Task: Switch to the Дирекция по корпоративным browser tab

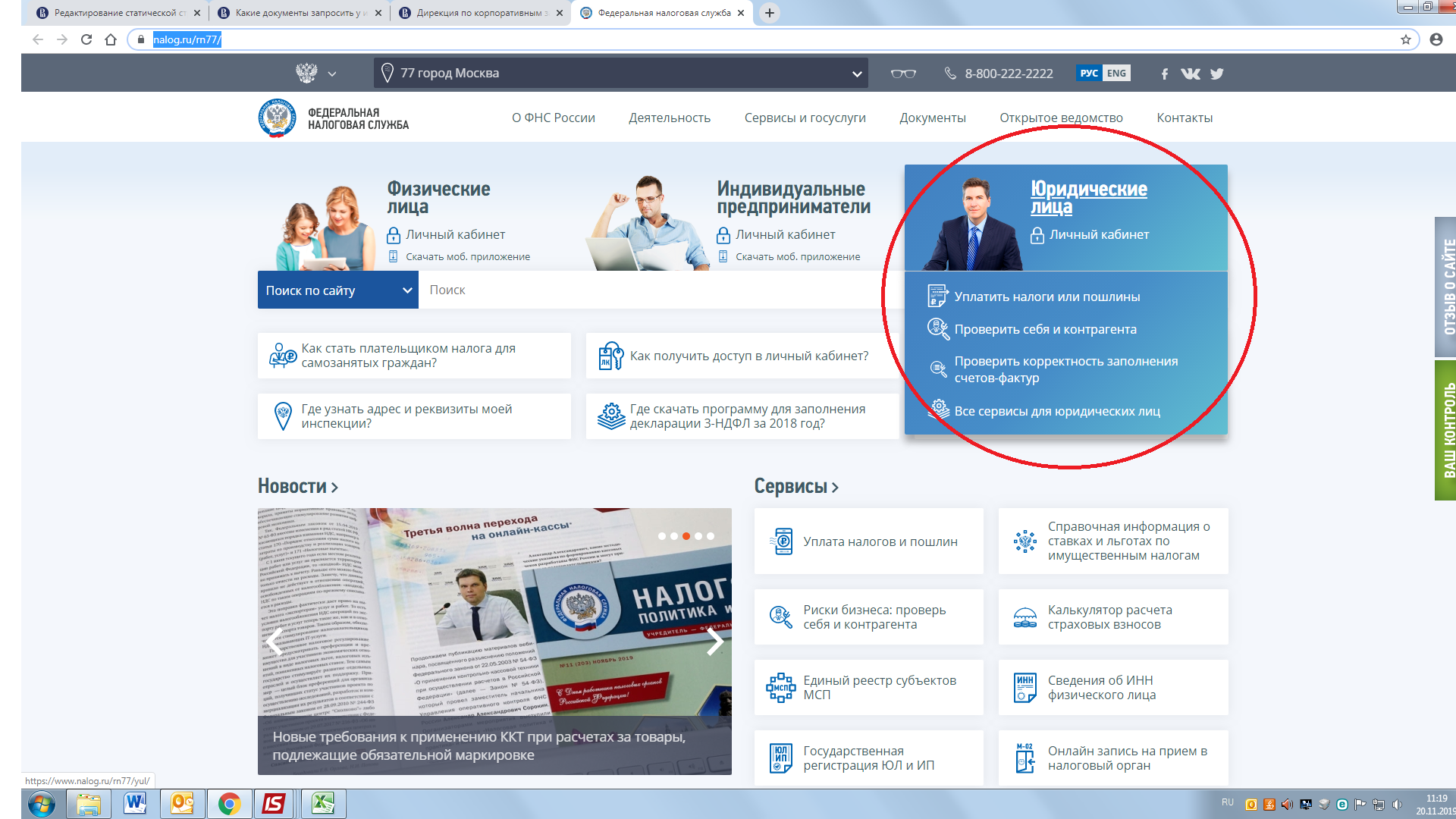Action: (481, 13)
